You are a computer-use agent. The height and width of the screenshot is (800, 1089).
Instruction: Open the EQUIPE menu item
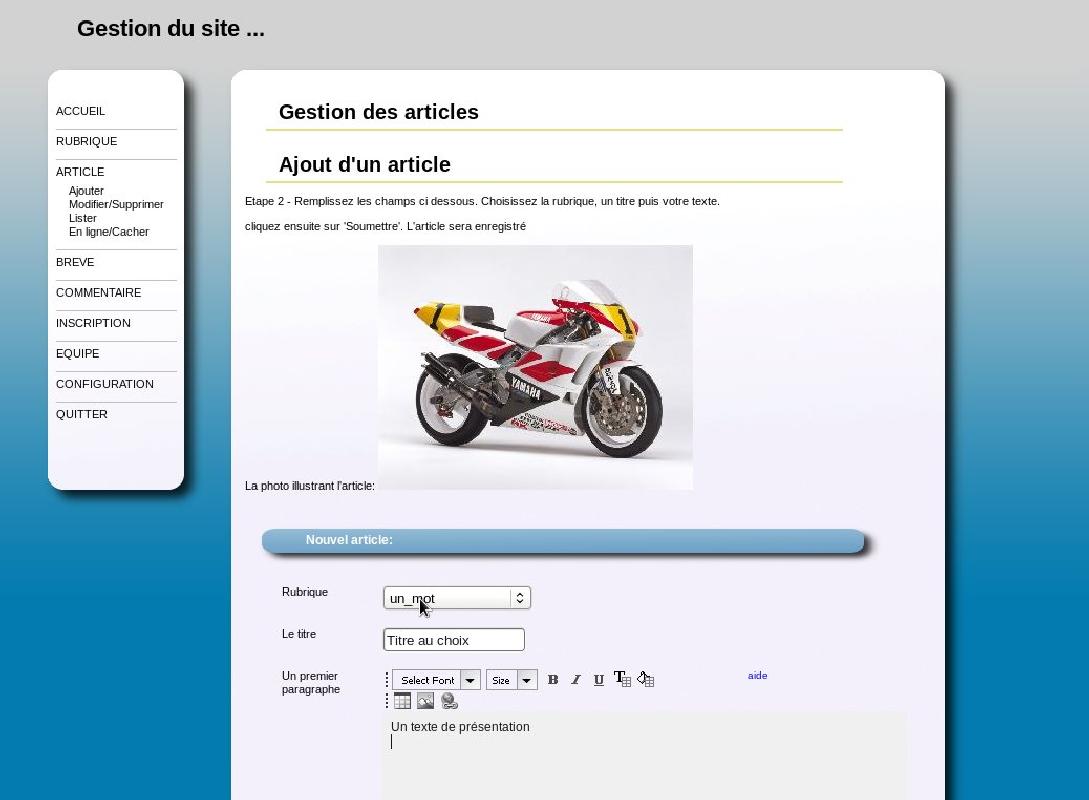(78, 353)
